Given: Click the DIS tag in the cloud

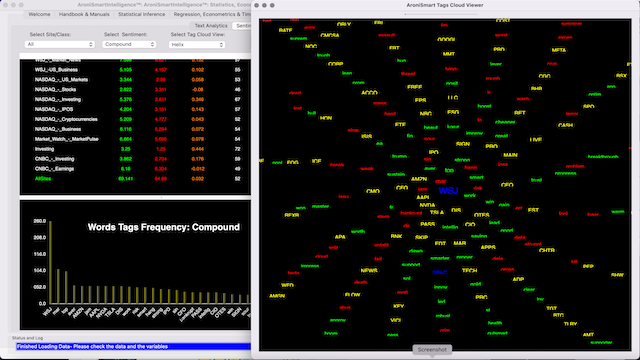Looking at the screenshot, I should click(x=456, y=211).
